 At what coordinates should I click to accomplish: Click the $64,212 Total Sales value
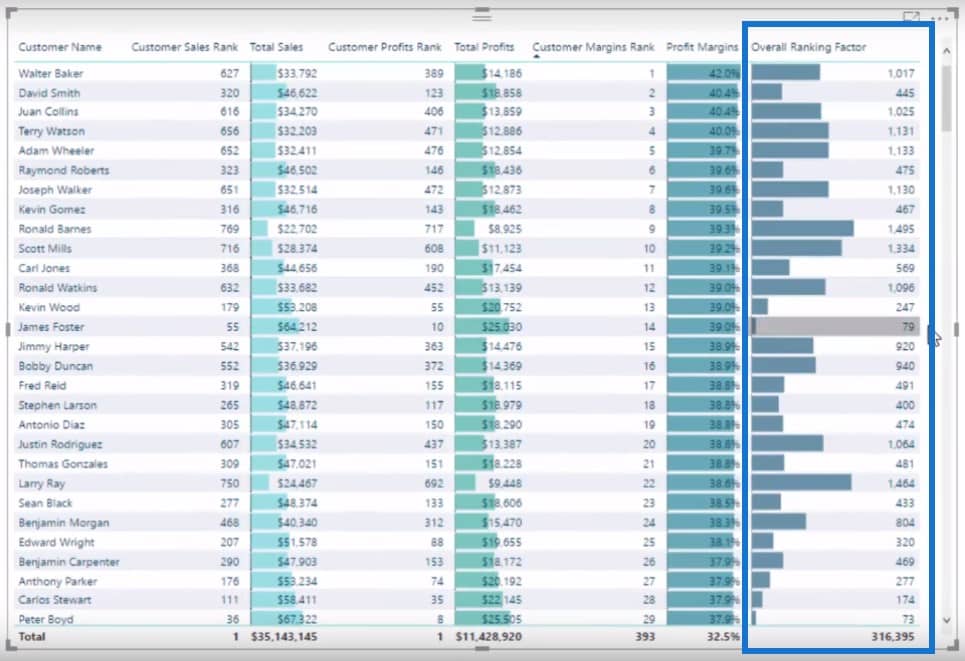coord(297,327)
